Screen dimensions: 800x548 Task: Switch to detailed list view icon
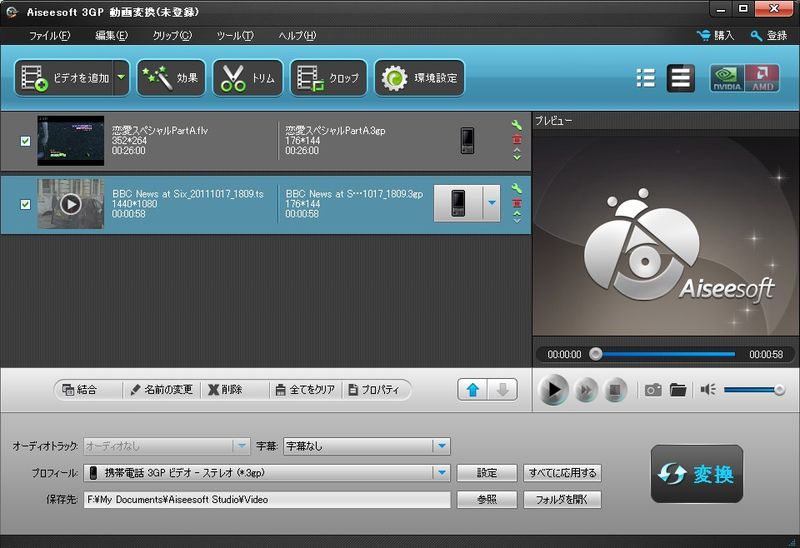point(681,78)
